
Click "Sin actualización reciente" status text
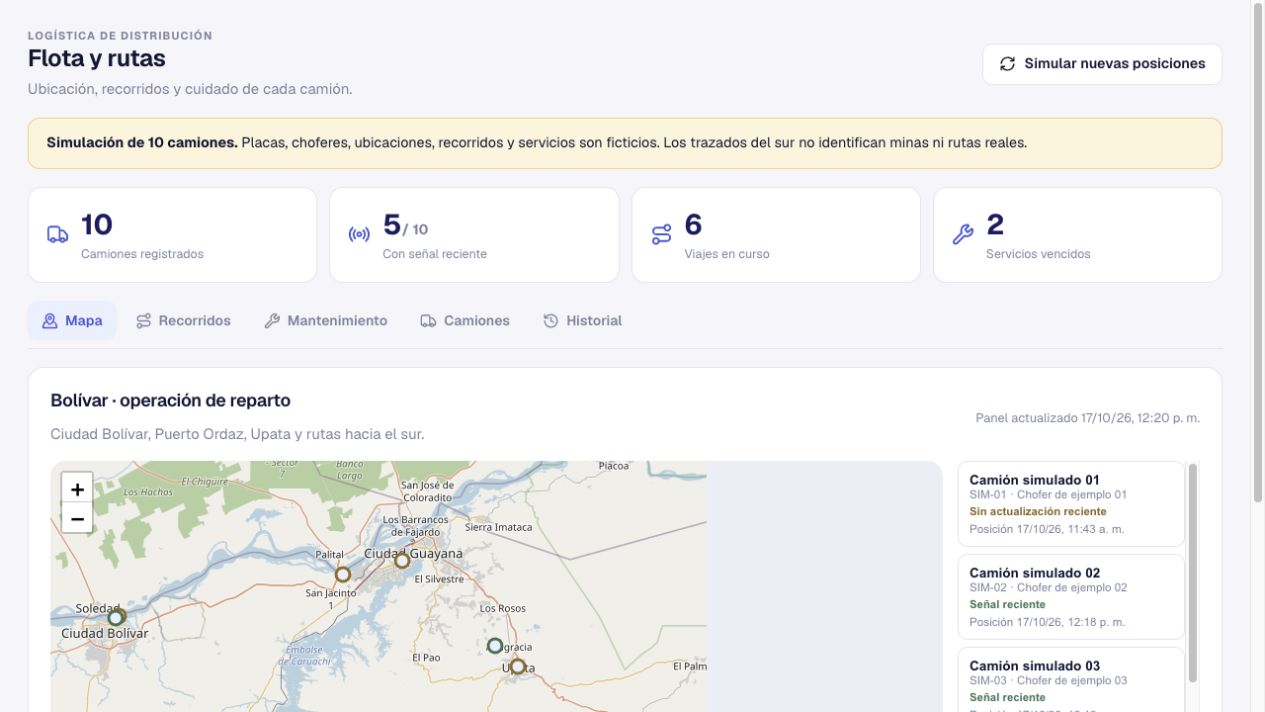[1038, 511]
